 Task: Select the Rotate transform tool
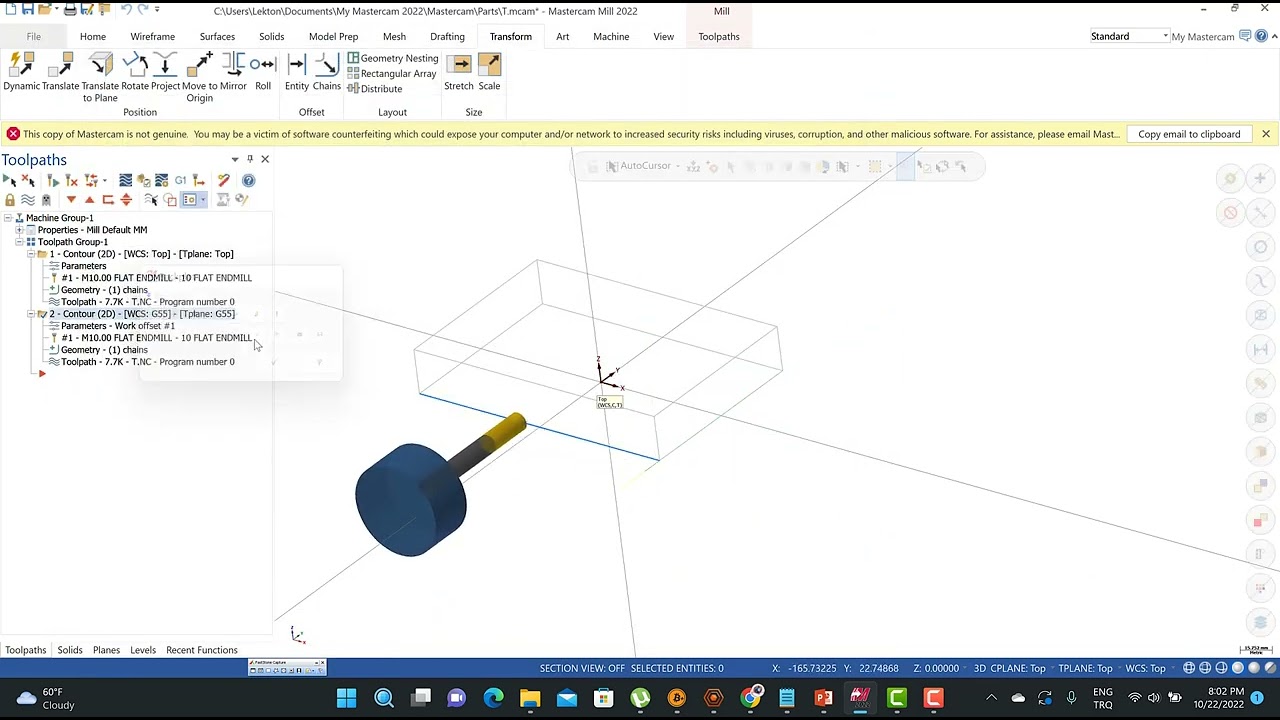pos(135,72)
